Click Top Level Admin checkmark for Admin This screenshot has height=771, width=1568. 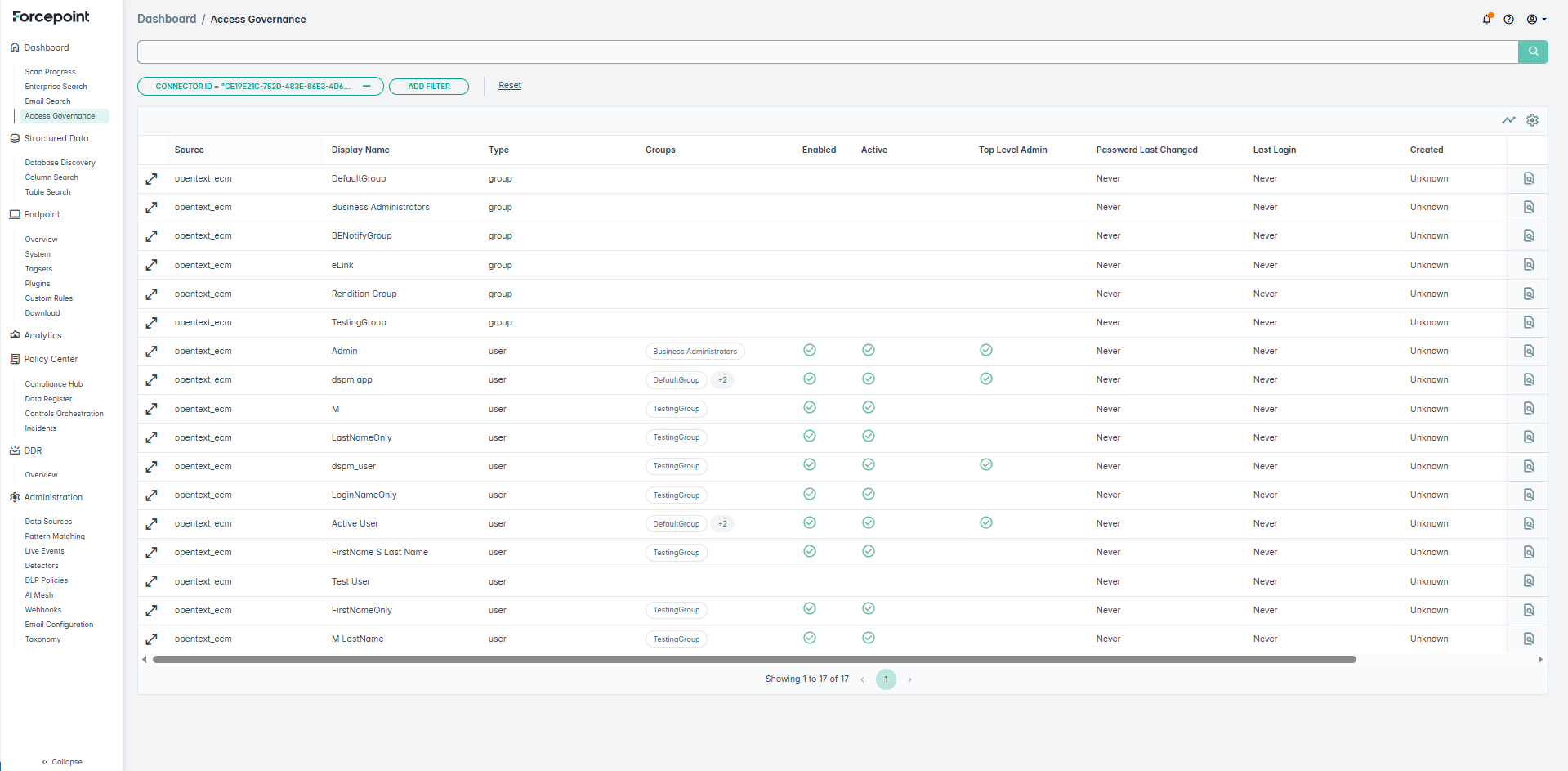pyautogui.click(x=985, y=351)
